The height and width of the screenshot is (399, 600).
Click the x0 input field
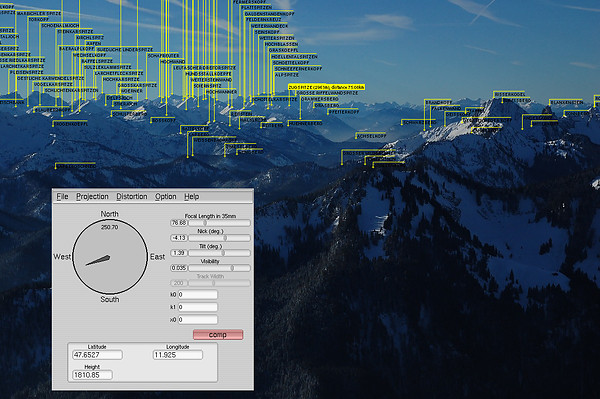197,319
